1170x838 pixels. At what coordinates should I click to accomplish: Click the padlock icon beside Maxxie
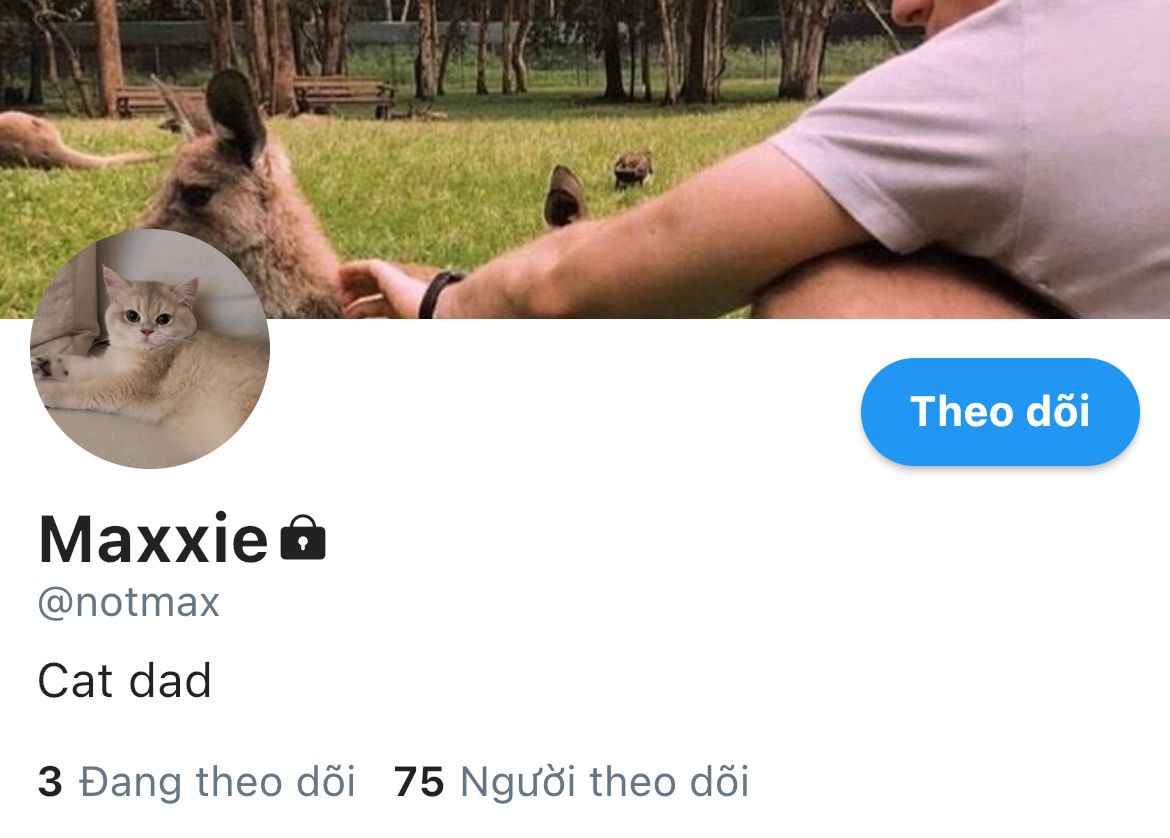point(303,537)
